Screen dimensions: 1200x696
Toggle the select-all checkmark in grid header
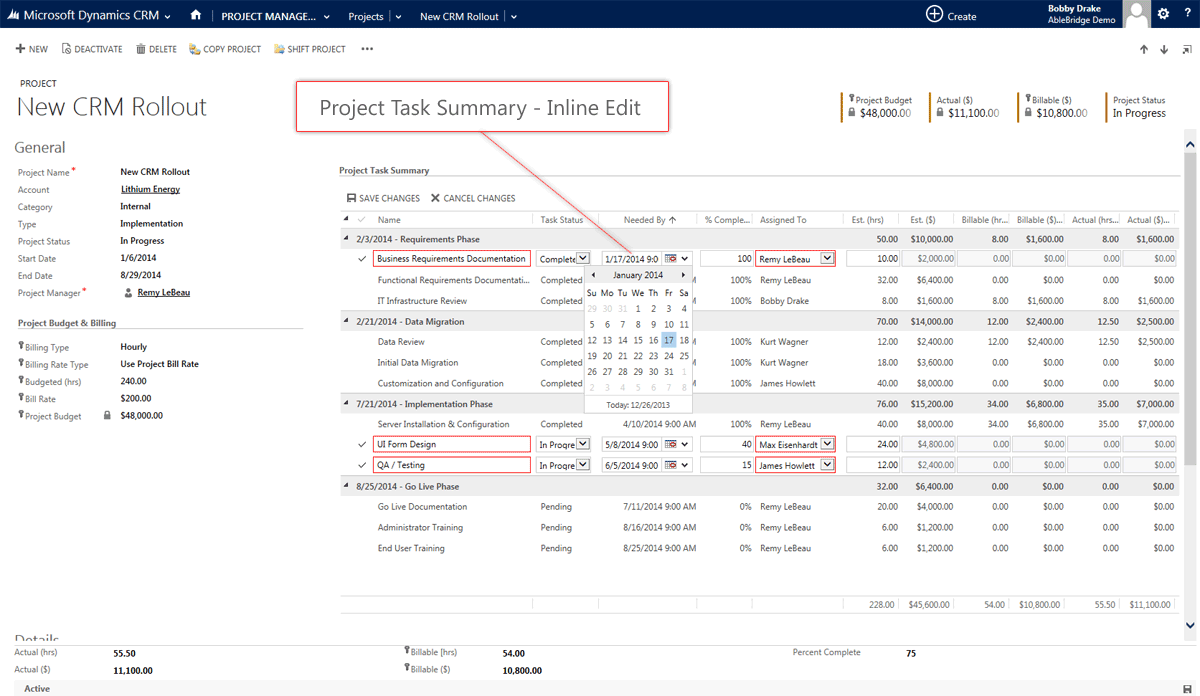point(360,219)
